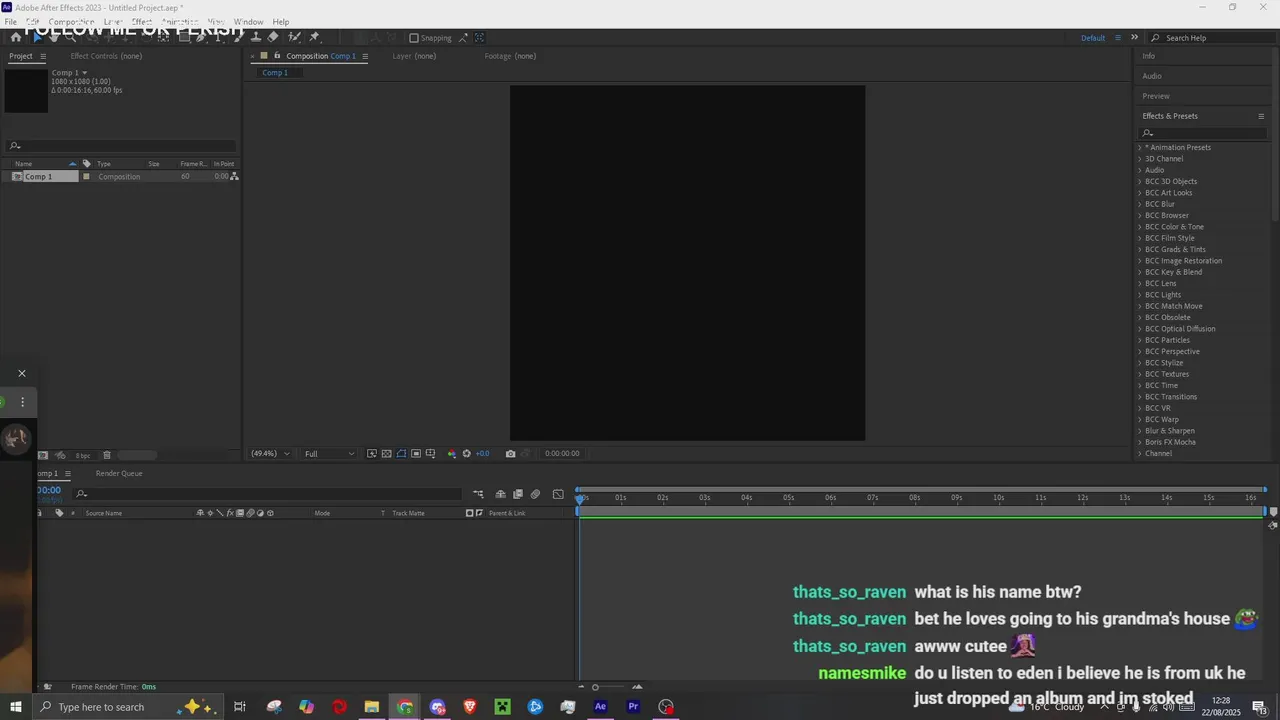The width and height of the screenshot is (1280, 720).
Task: Open the File menu
Action: [x=10, y=21]
